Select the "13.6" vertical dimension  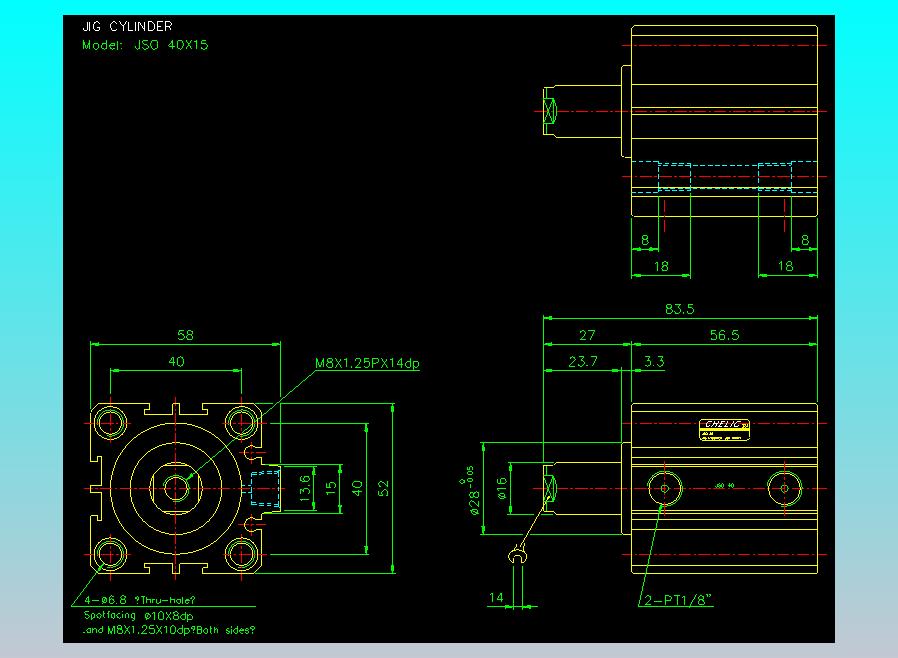[x=305, y=488]
